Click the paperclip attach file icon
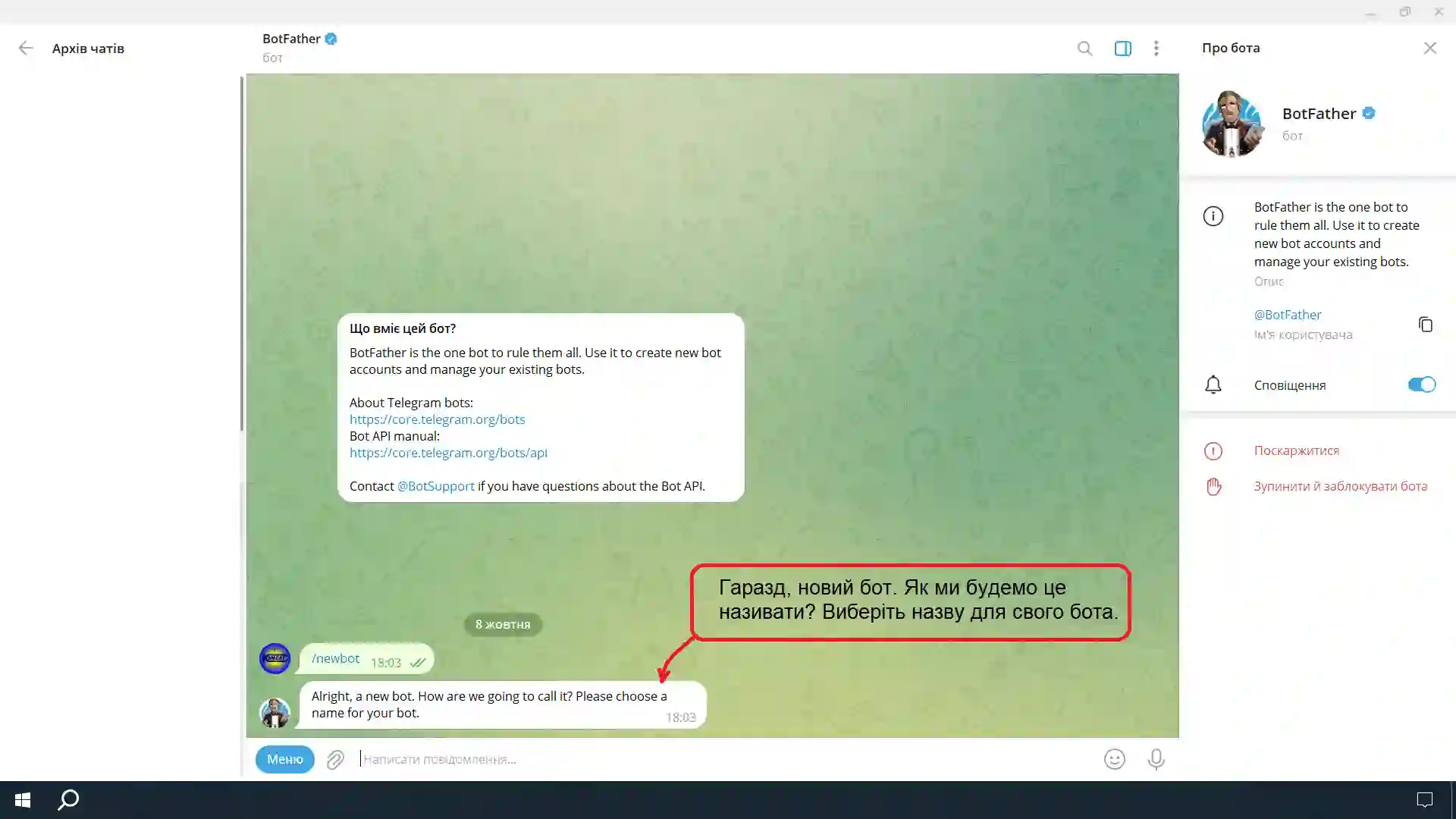1456x819 pixels. 335,759
